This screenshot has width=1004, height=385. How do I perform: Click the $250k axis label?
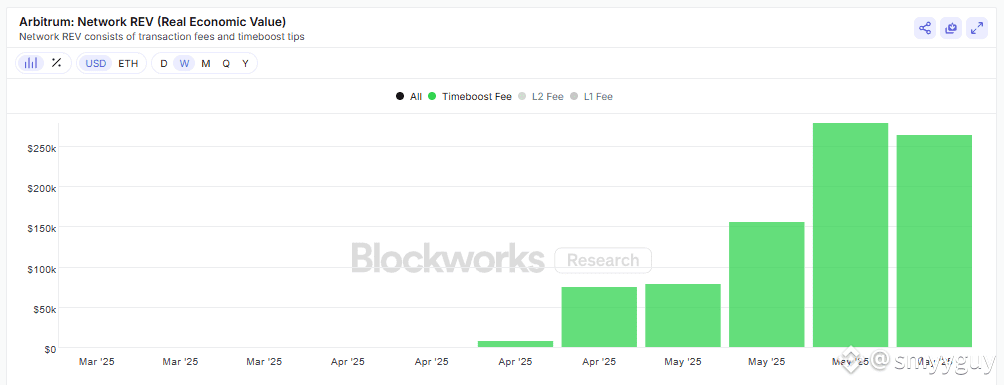pos(42,148)
